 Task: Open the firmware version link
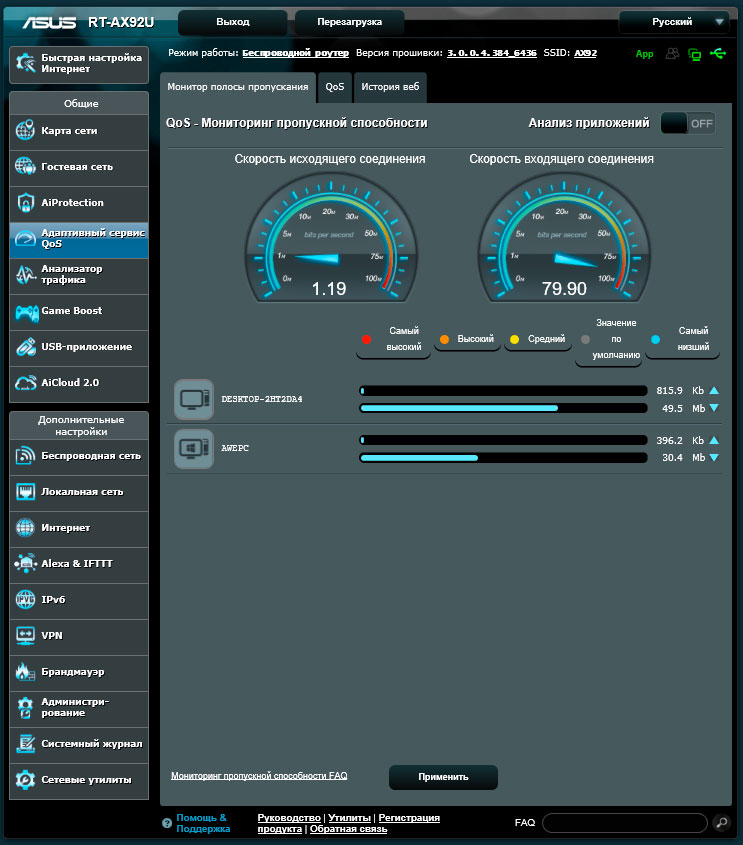[x=492, y=53]
